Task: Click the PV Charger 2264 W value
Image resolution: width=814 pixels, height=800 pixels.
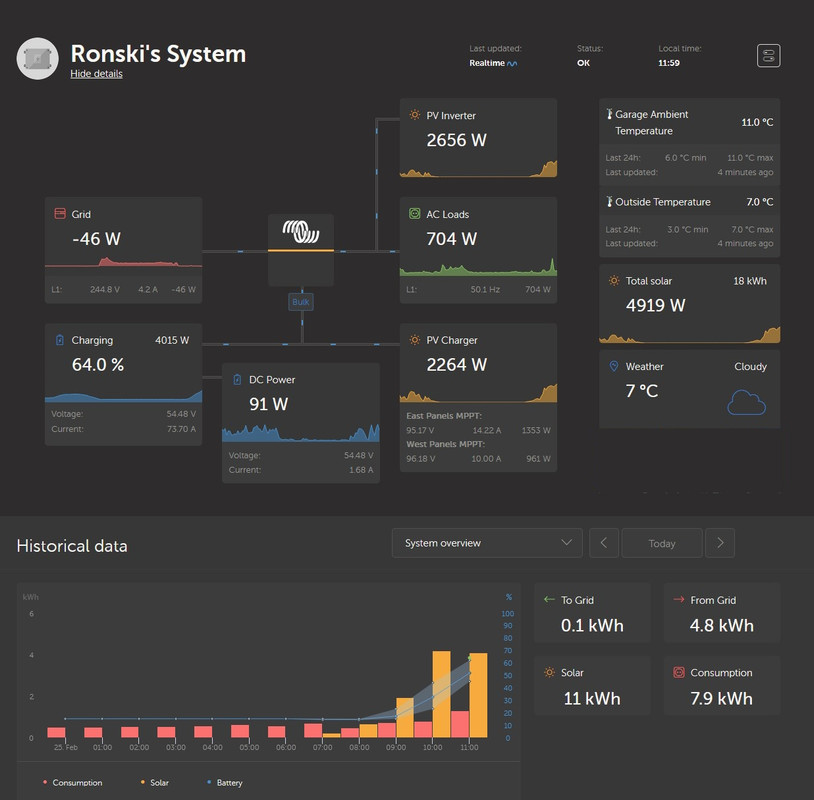Action: (x=456, y=364)
